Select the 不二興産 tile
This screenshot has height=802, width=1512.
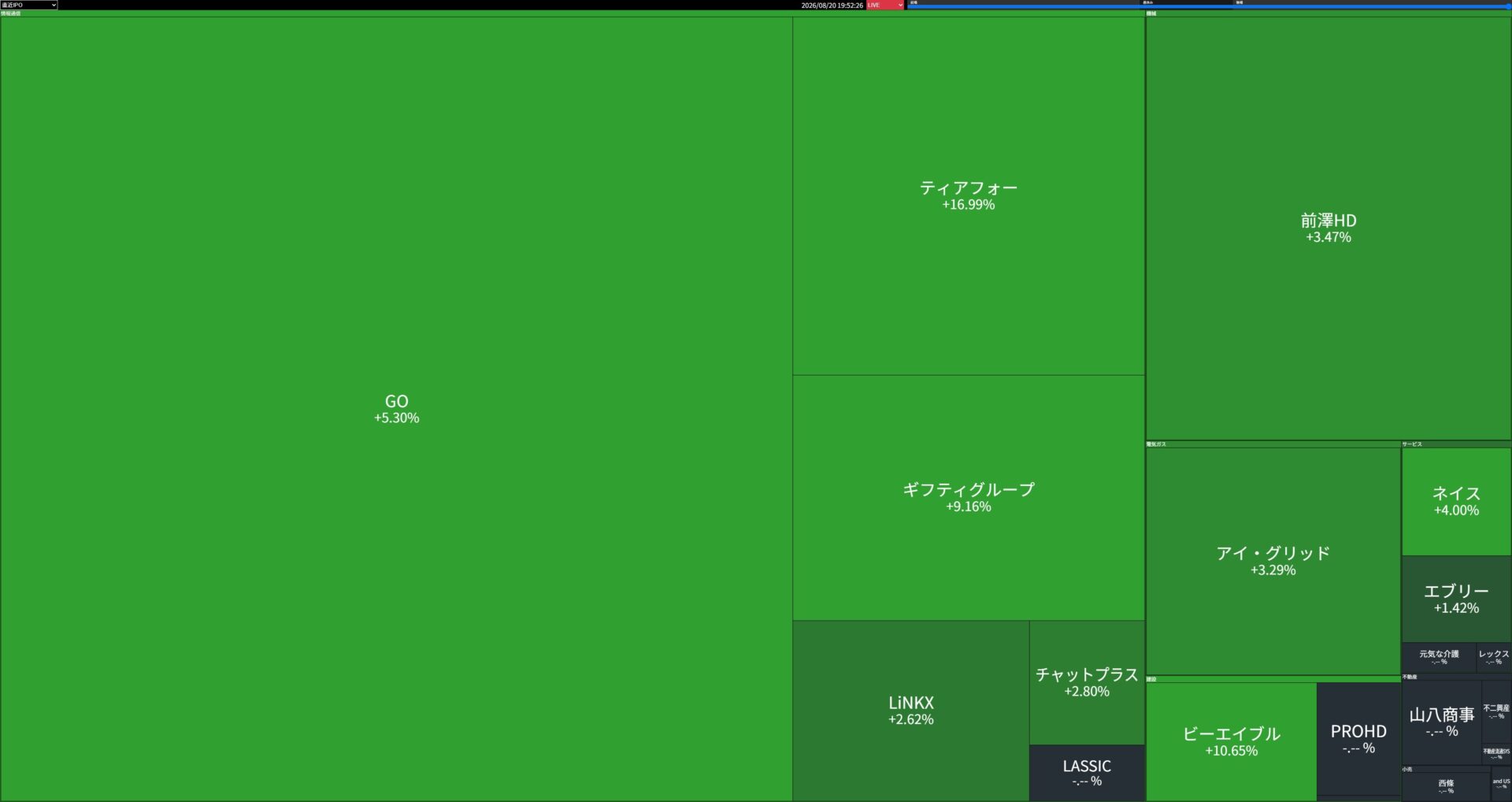[1496, 712]
